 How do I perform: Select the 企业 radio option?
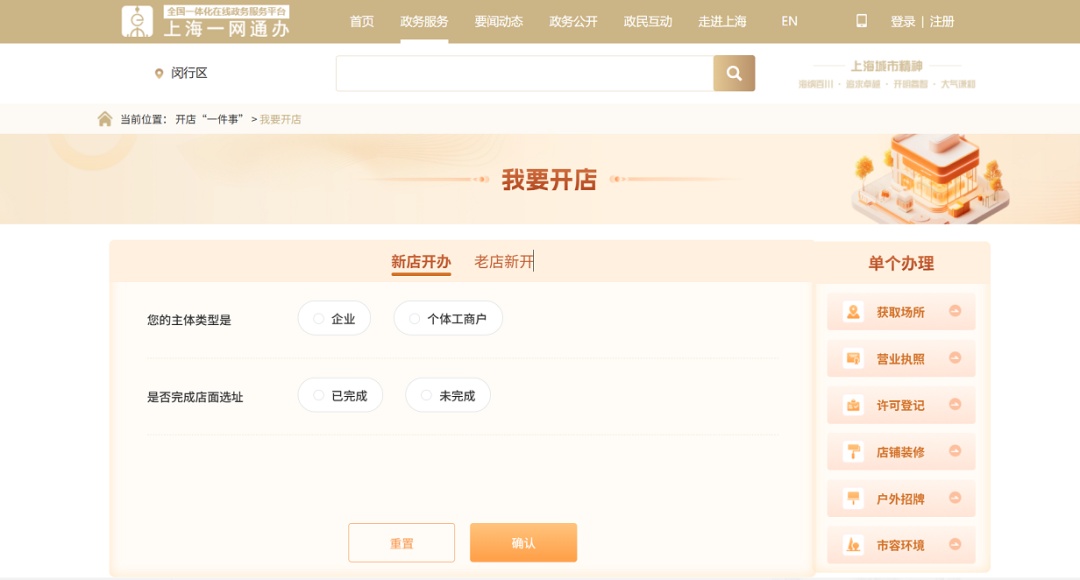point(319,319)
